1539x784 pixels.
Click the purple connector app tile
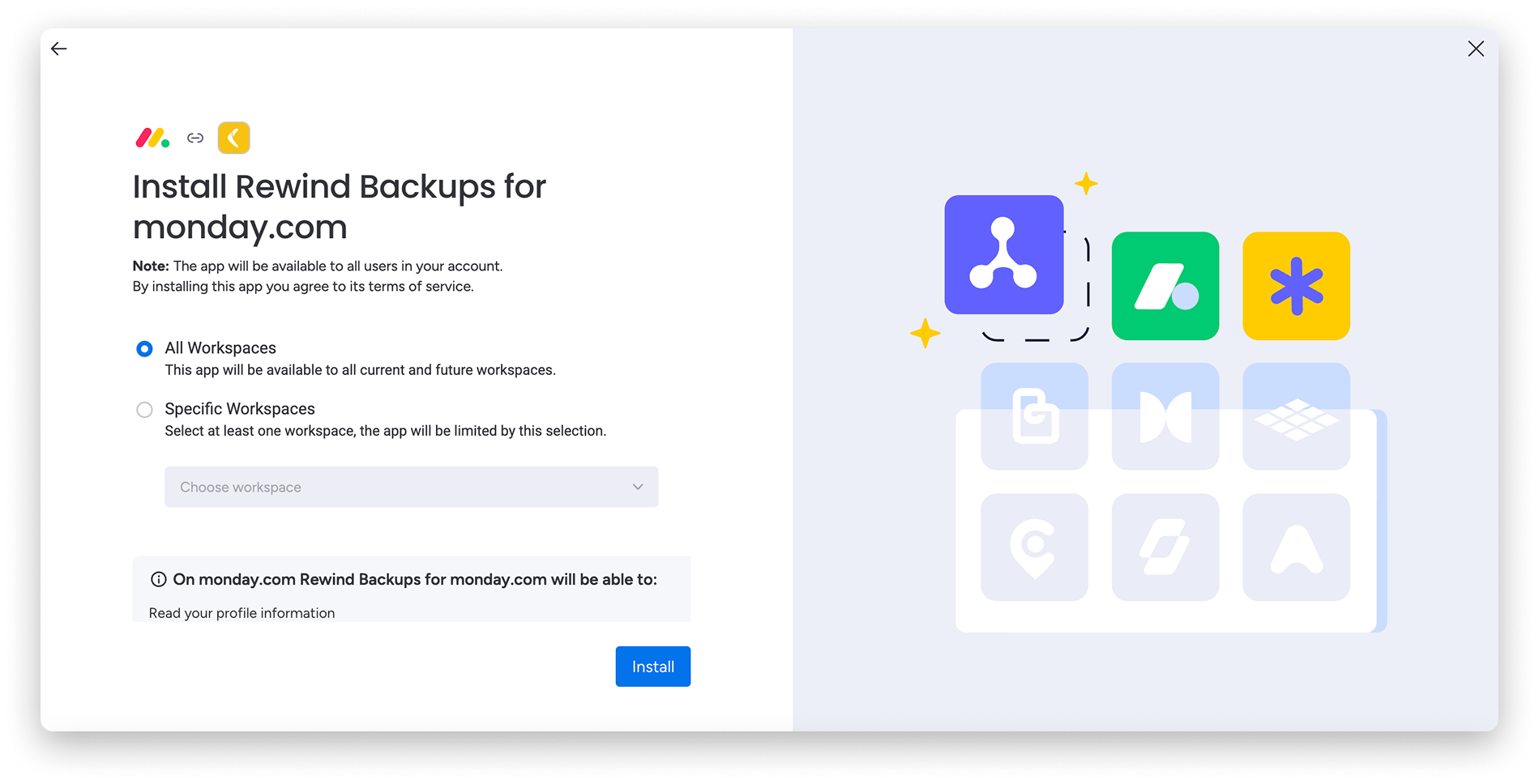pyautogui.click(x=1003, y=254)
